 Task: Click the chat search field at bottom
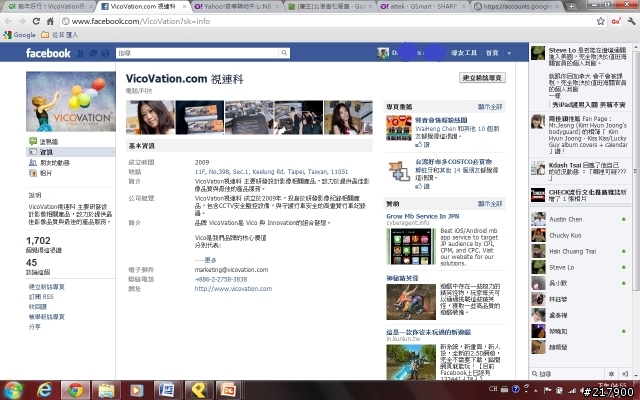tap(567, 373)
